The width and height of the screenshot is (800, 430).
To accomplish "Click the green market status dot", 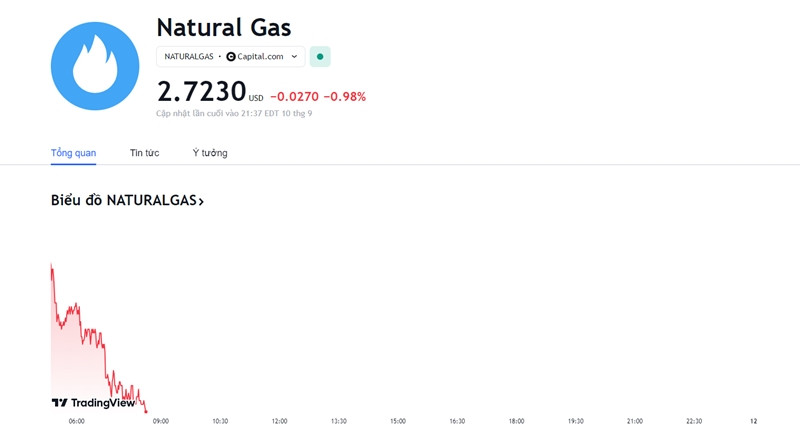I will (320, 57).
